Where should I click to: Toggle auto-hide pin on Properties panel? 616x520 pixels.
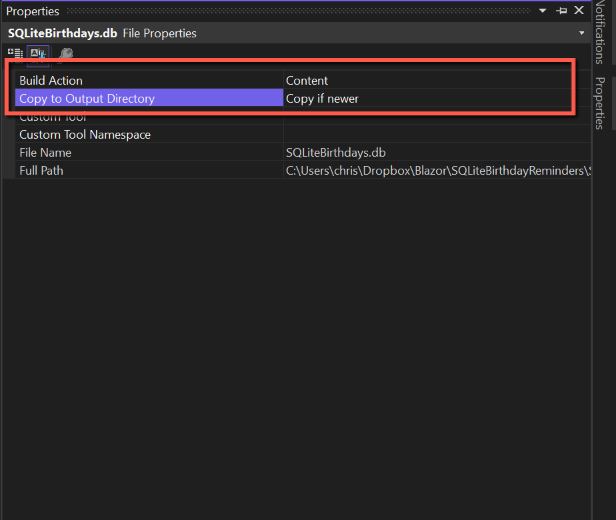point(562,10)
